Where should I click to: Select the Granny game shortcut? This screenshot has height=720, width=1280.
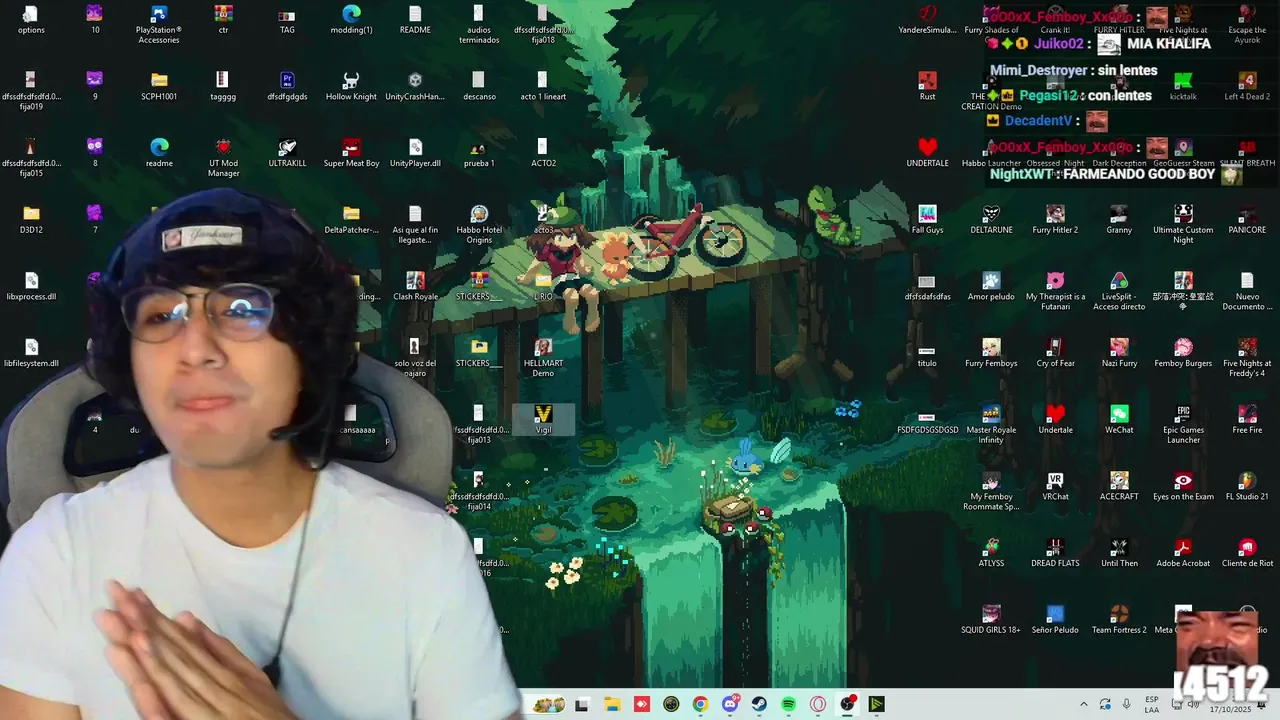coord(1119,220)
